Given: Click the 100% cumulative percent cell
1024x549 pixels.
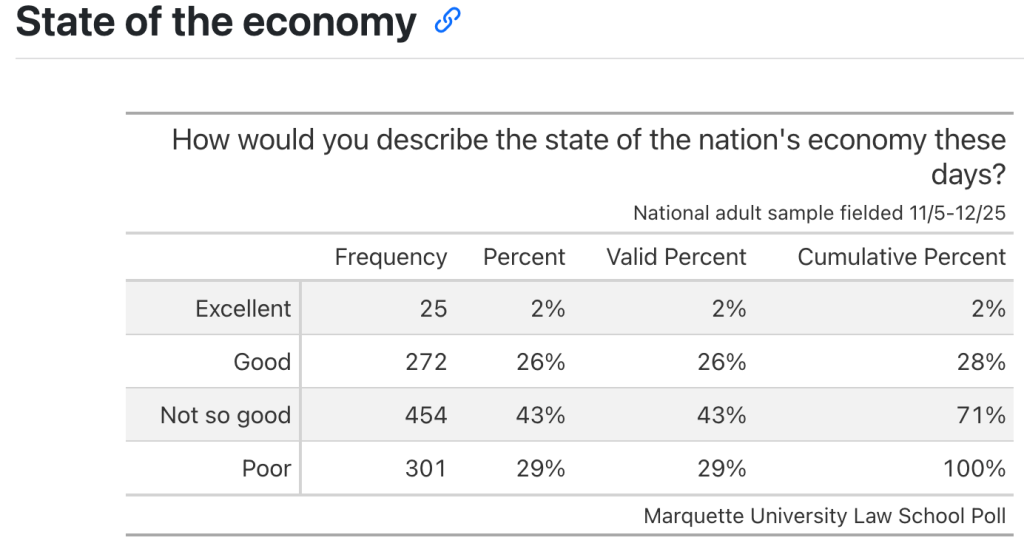Looking at the screenshot, I should tap(974, 468).
